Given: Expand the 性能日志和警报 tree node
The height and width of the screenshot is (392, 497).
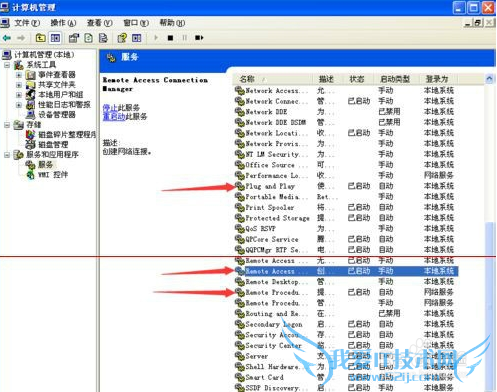Looking at the screenshot, I should tap(19, 105).
